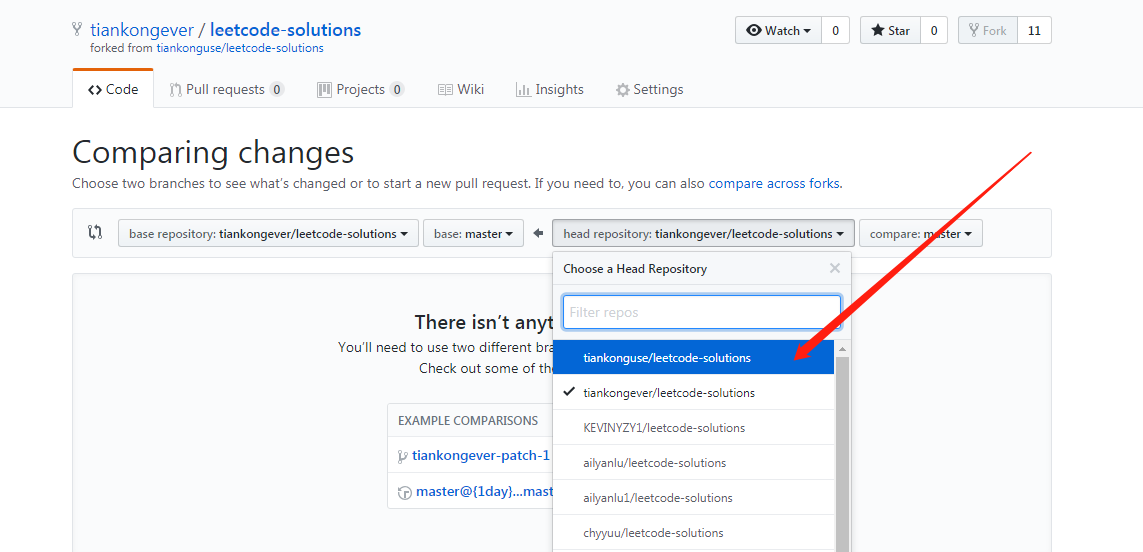Open the Insights tab
This screenshot has height=552, width=1143.
pyautogui.click(x=550, y=90)
